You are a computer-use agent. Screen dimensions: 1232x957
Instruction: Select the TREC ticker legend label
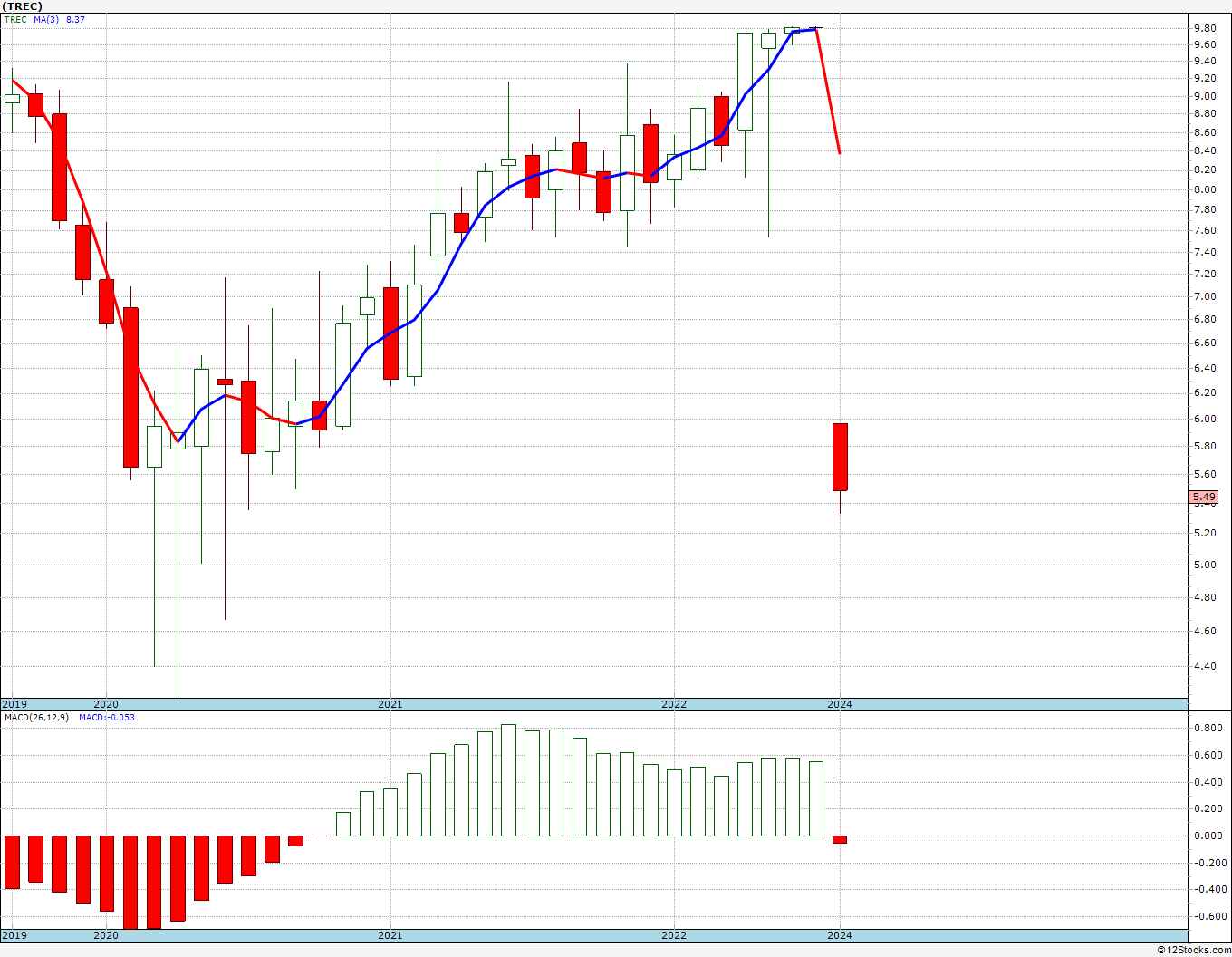(15, 19)
